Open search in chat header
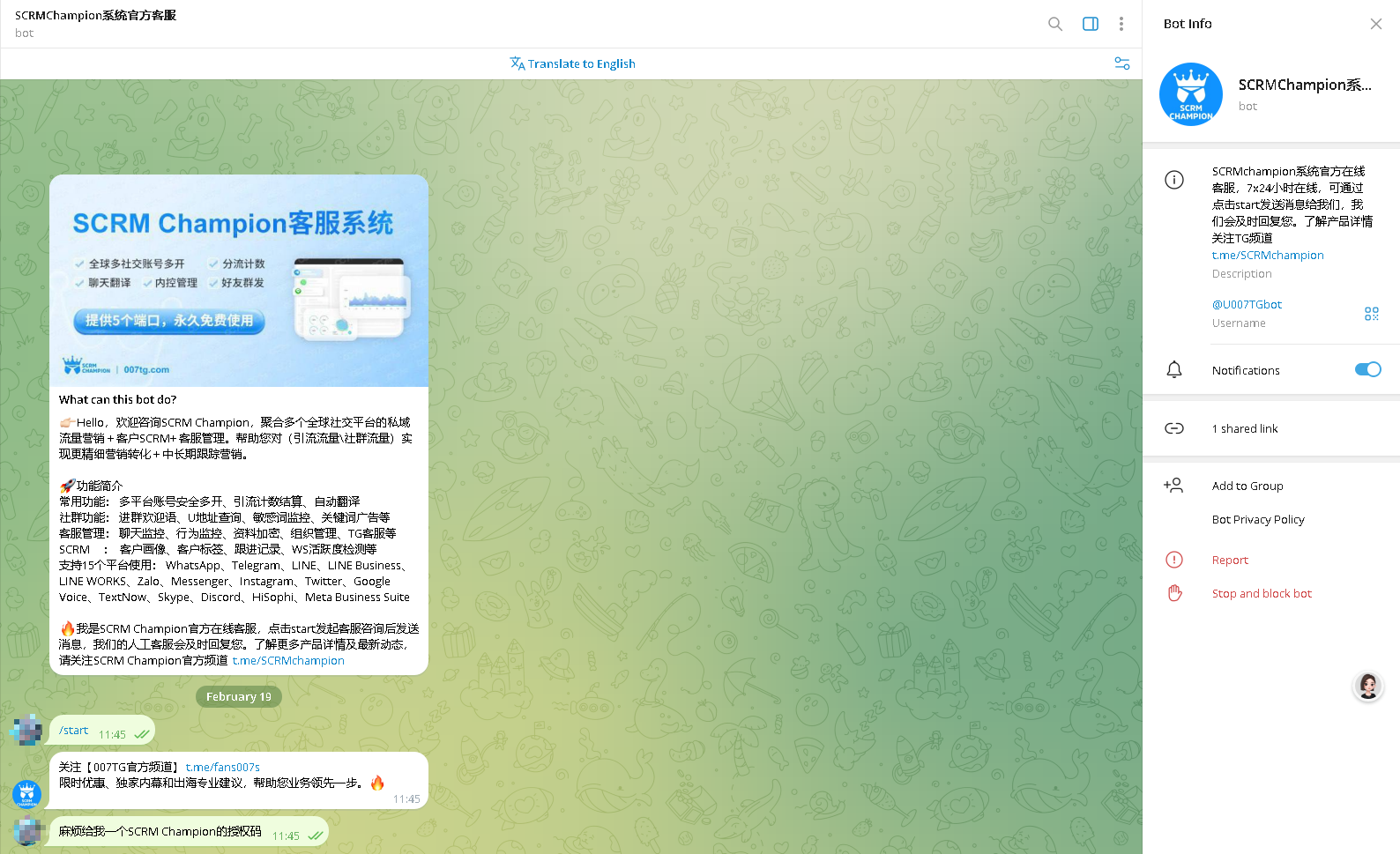The image size is (1400, 854). [1054, 24]
